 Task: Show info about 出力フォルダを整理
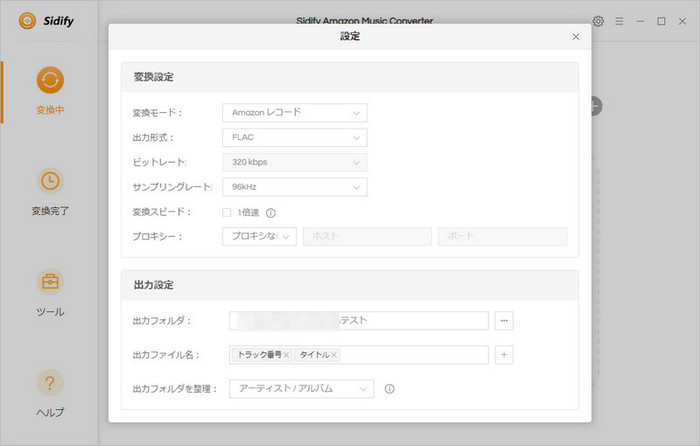click(389, 389)
